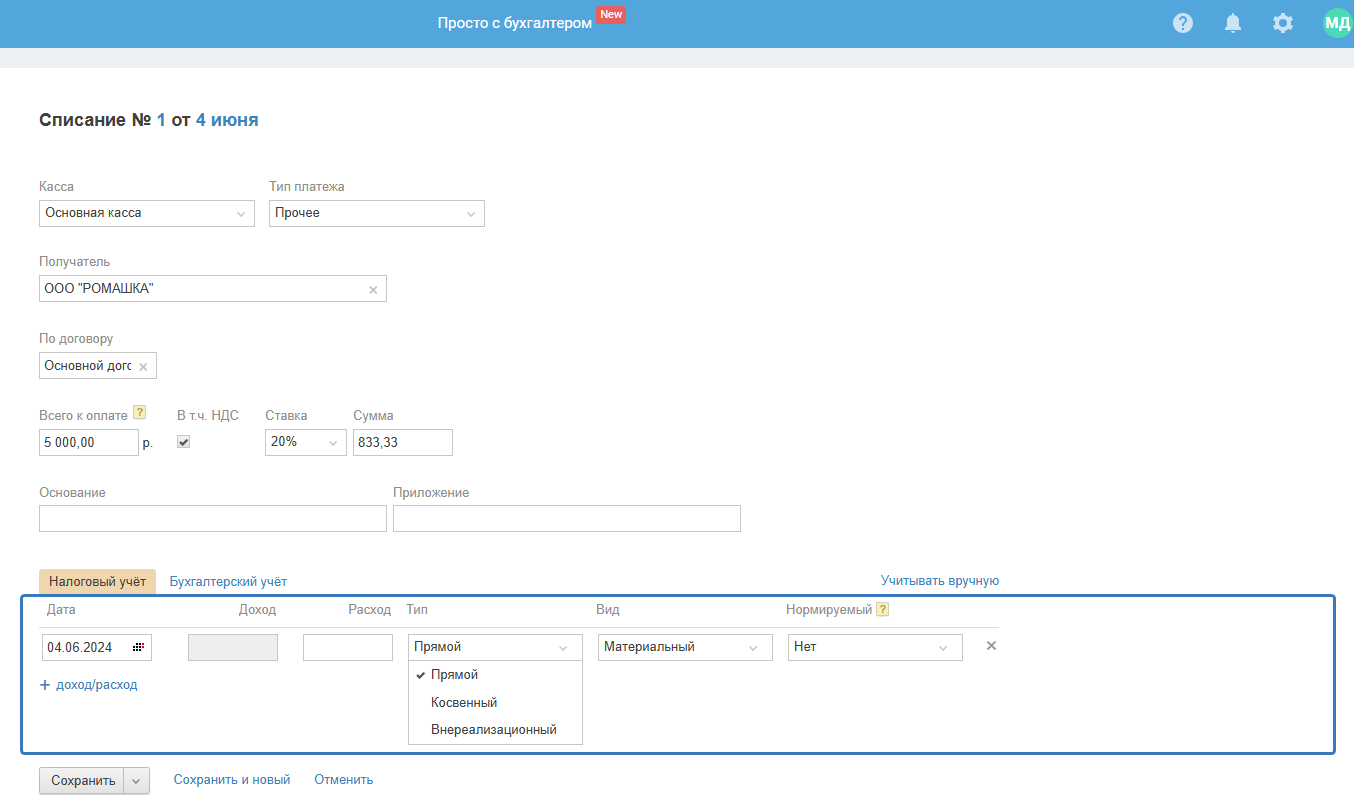Remove the Основной договор contract
The image size is (1354, 799).
143,367
